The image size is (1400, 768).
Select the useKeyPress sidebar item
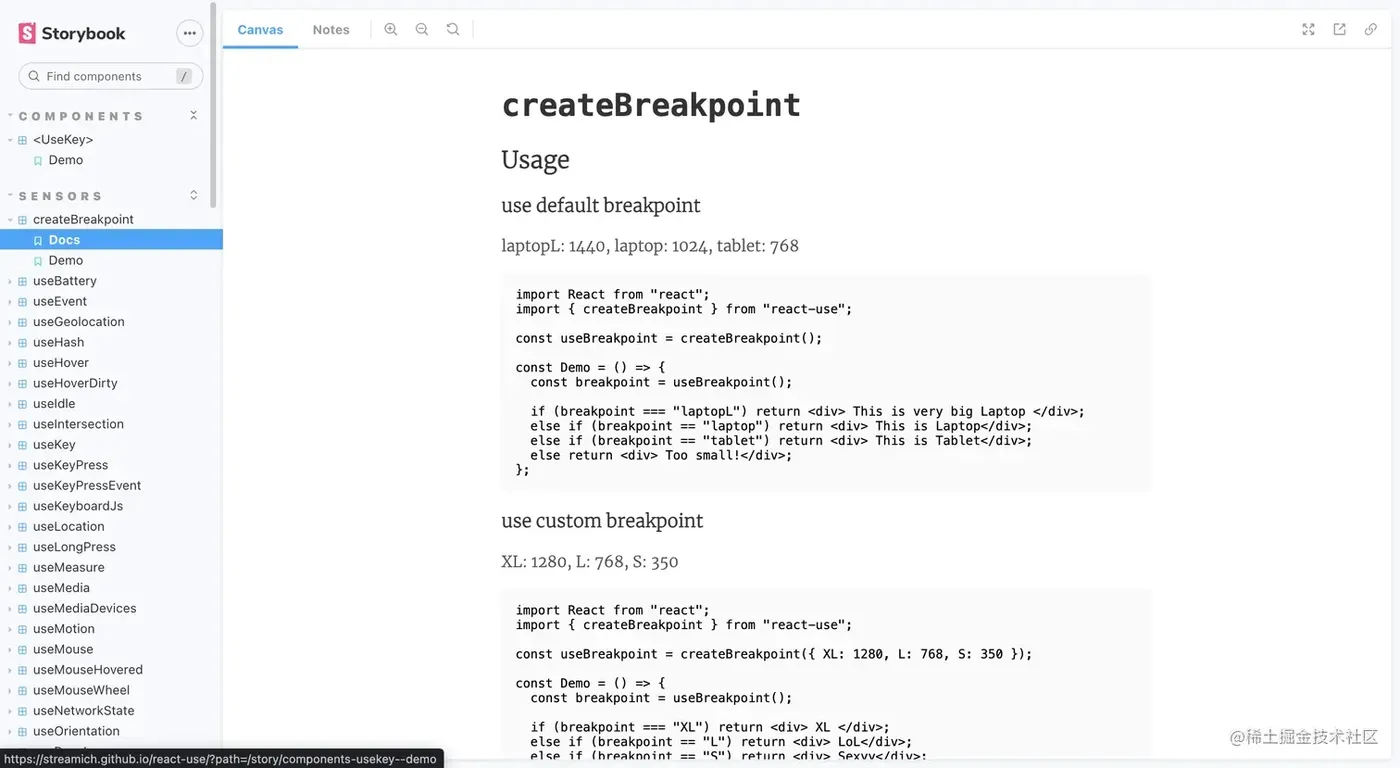click(70, 464)
